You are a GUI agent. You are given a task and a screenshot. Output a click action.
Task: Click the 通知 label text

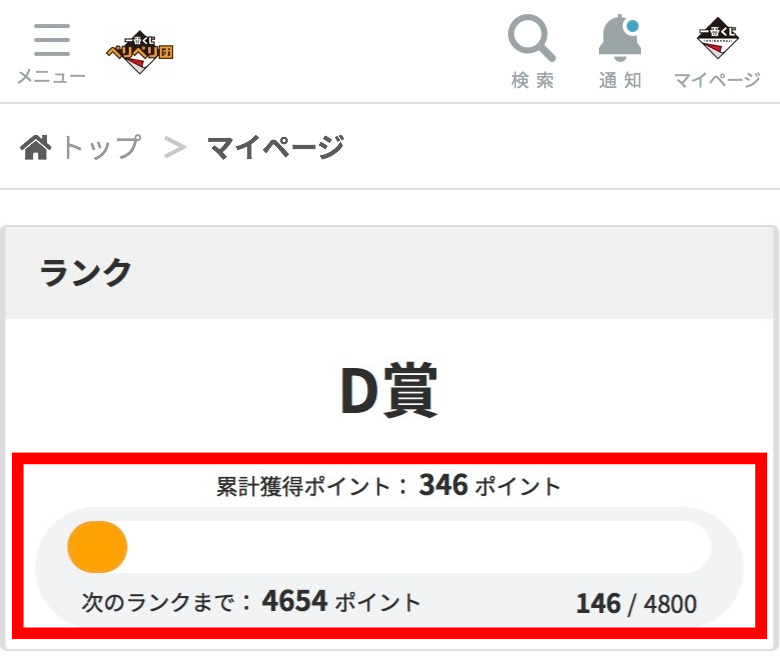coord(620,80)
